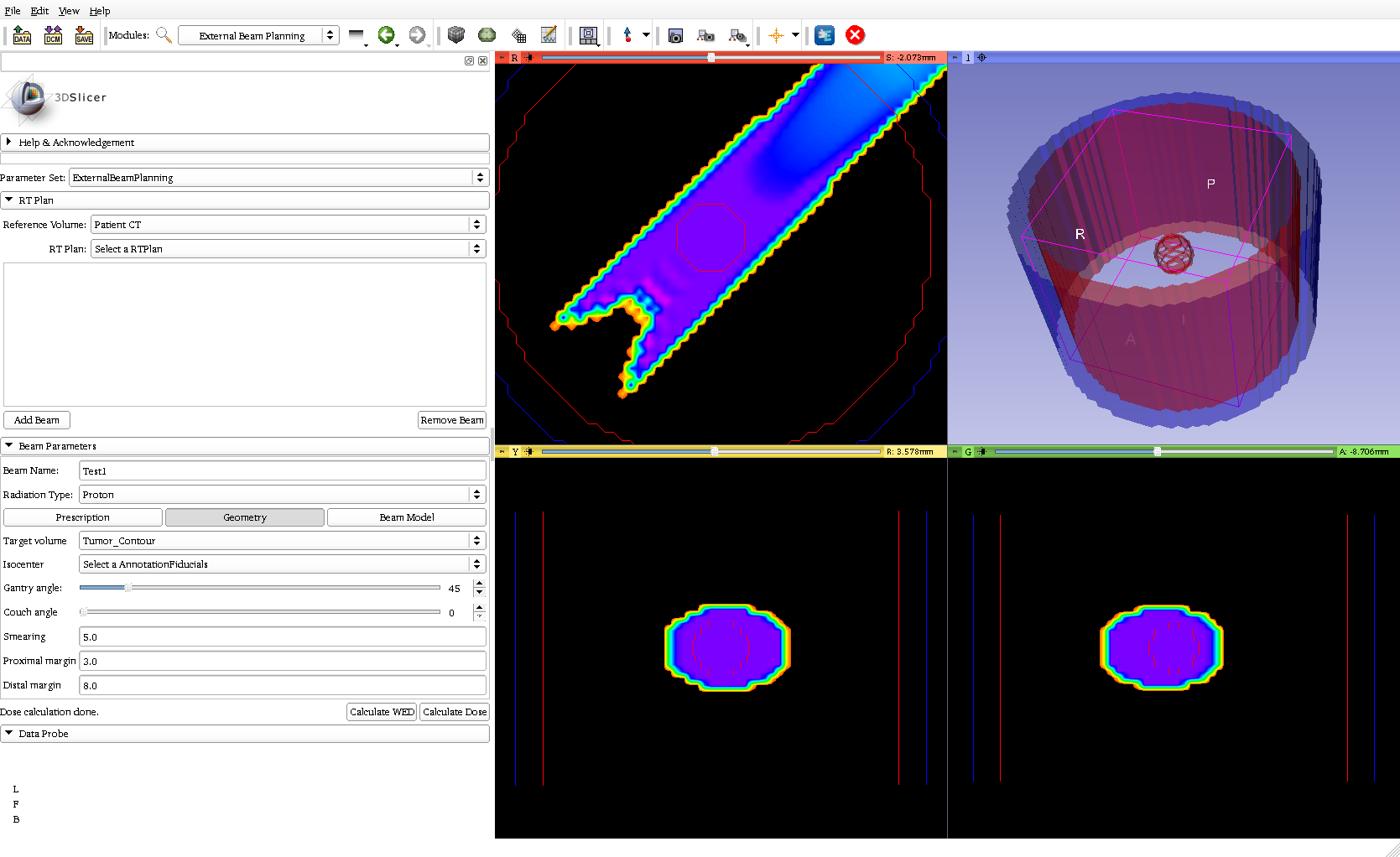1400x857 pixels.
Task: Toggle the pin in the yellow slice view
Action: [x=502, y=452]
